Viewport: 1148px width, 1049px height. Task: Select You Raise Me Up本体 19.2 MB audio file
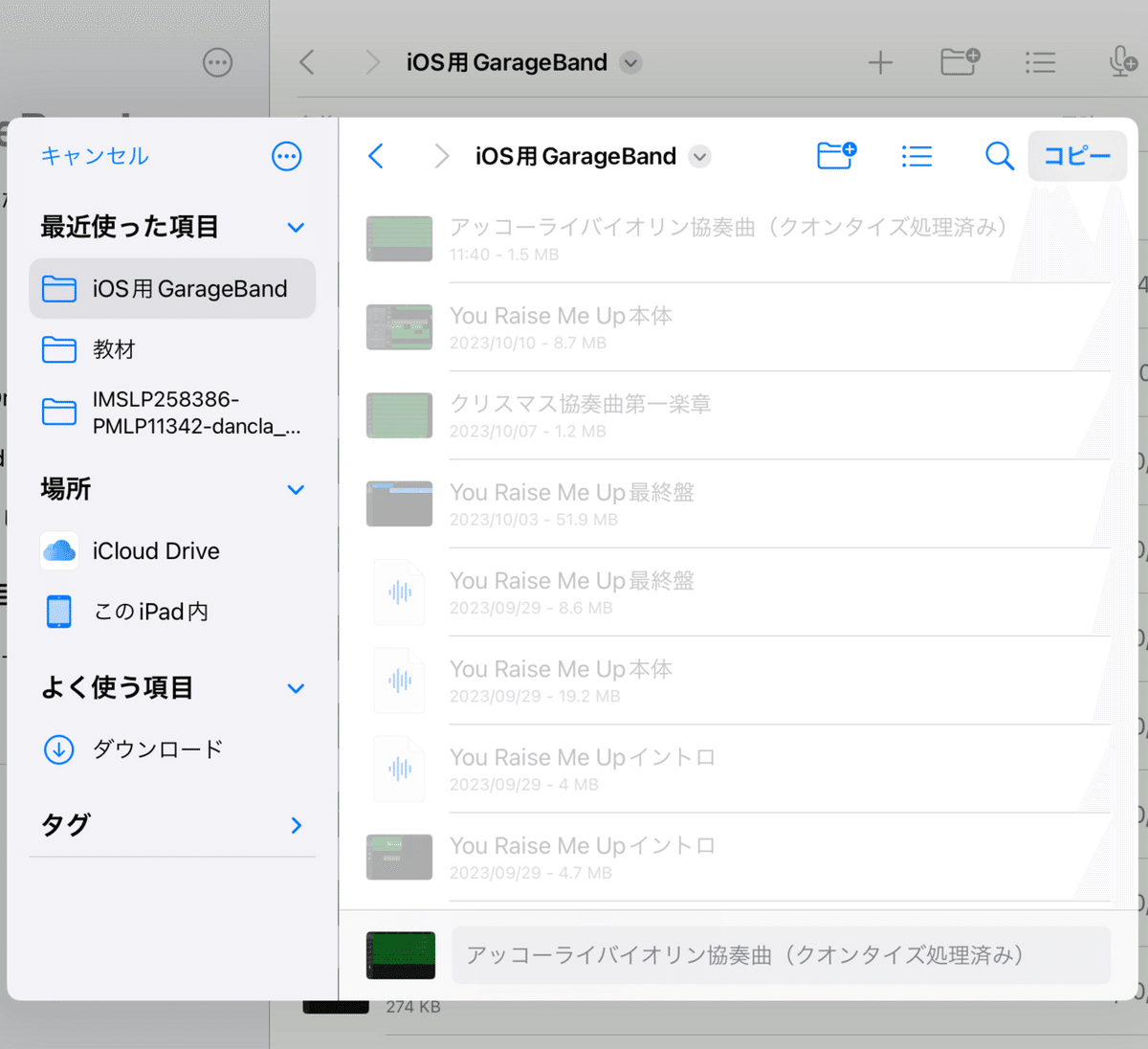pyautogui.click(x=738, y=681)
